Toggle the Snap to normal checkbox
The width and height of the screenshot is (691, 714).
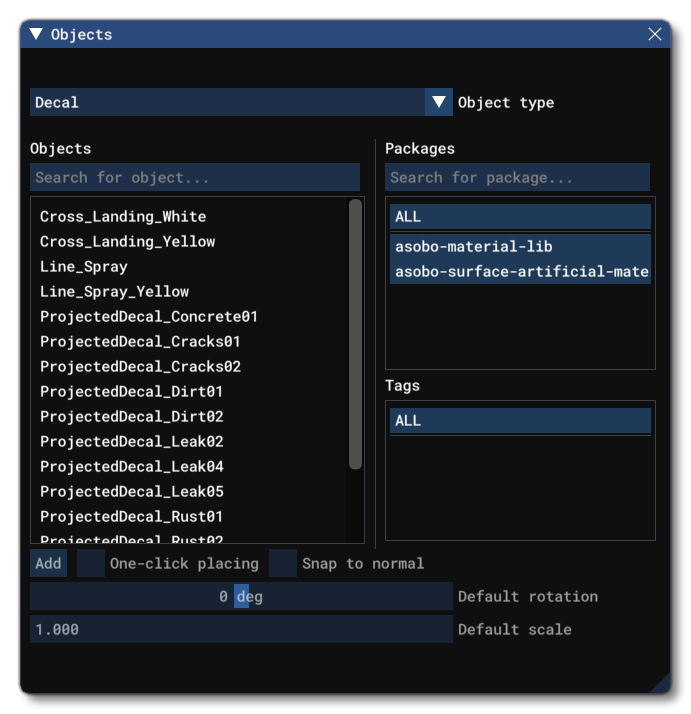tap(284, 563)
